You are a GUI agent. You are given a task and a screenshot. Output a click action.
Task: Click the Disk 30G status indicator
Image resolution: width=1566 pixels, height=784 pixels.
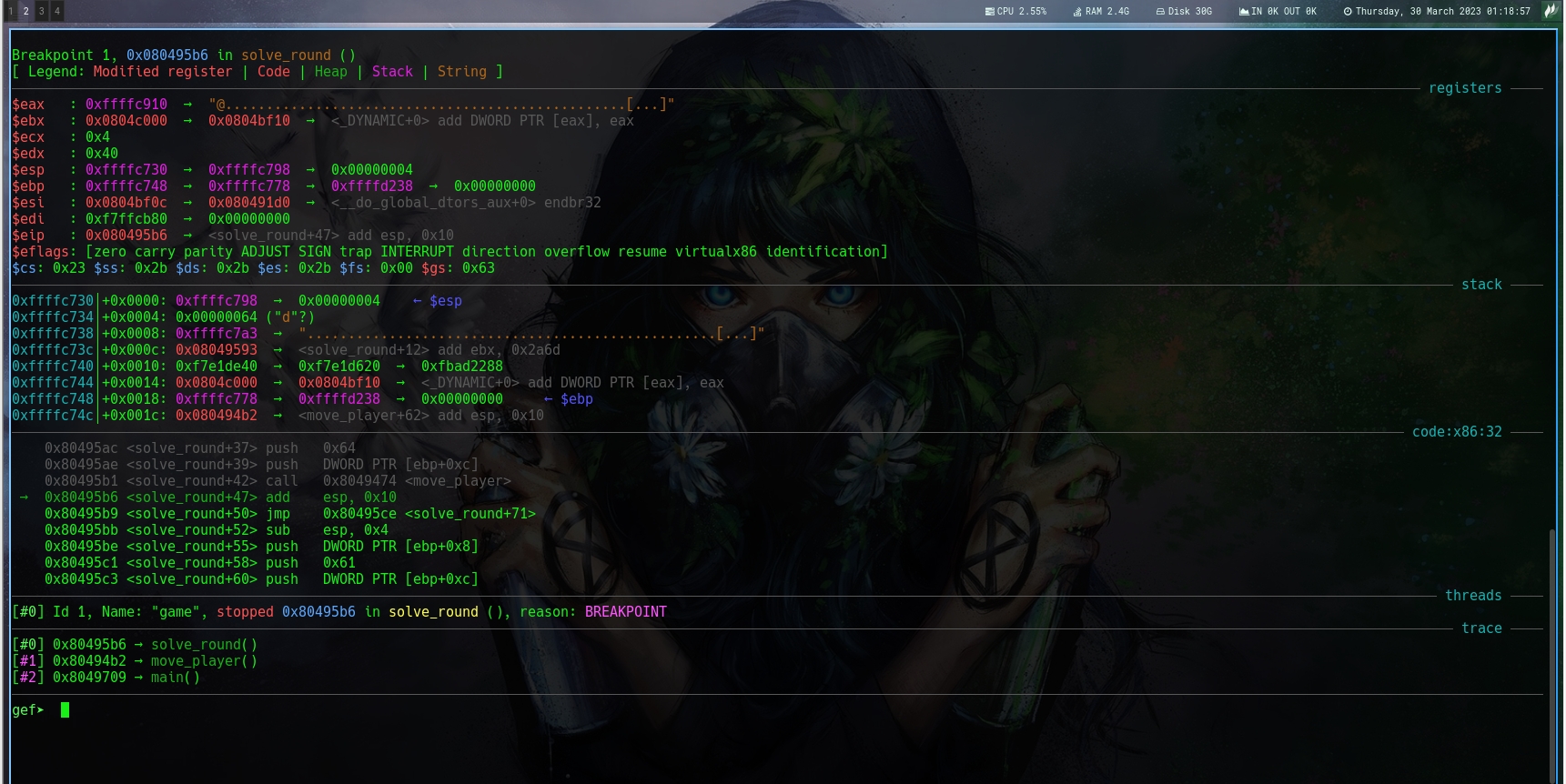click(1184, 12)
